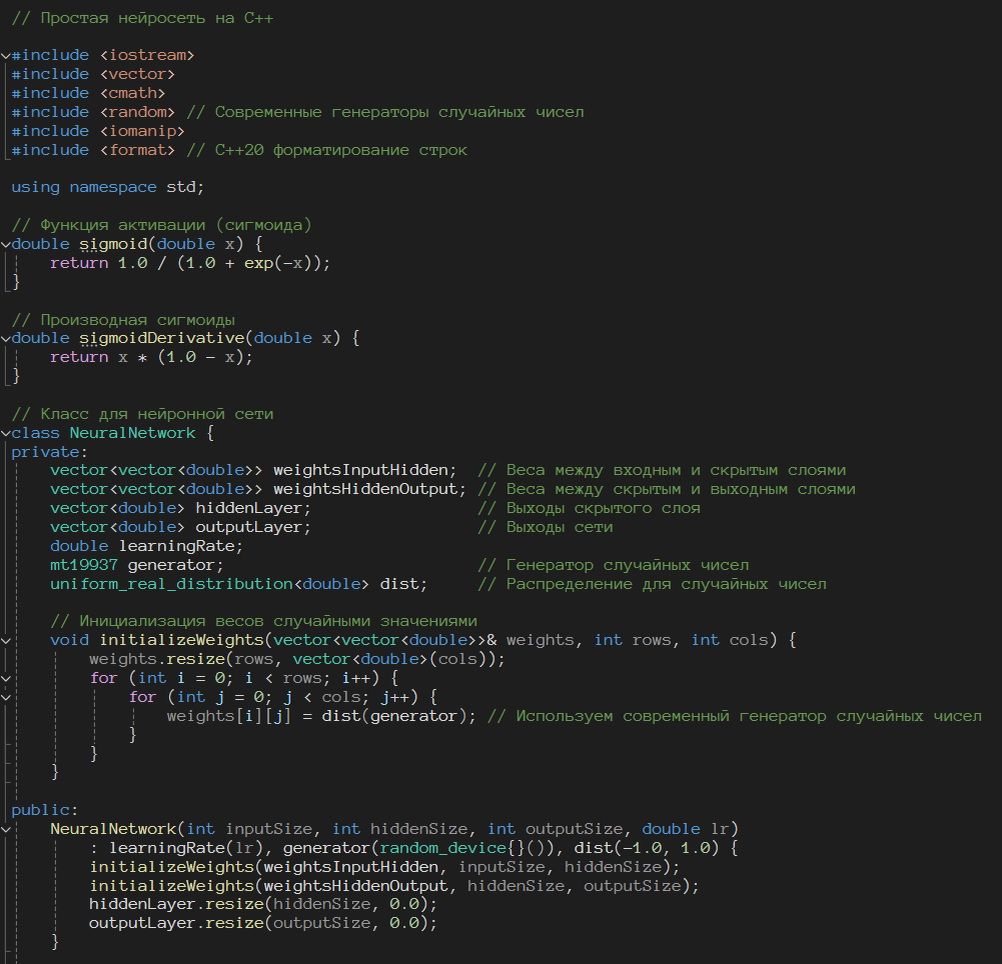The width and height of the screenshot is (1002, 964).
Task: Click 'learningRate;' member declaration
Action: click(181, 546)
